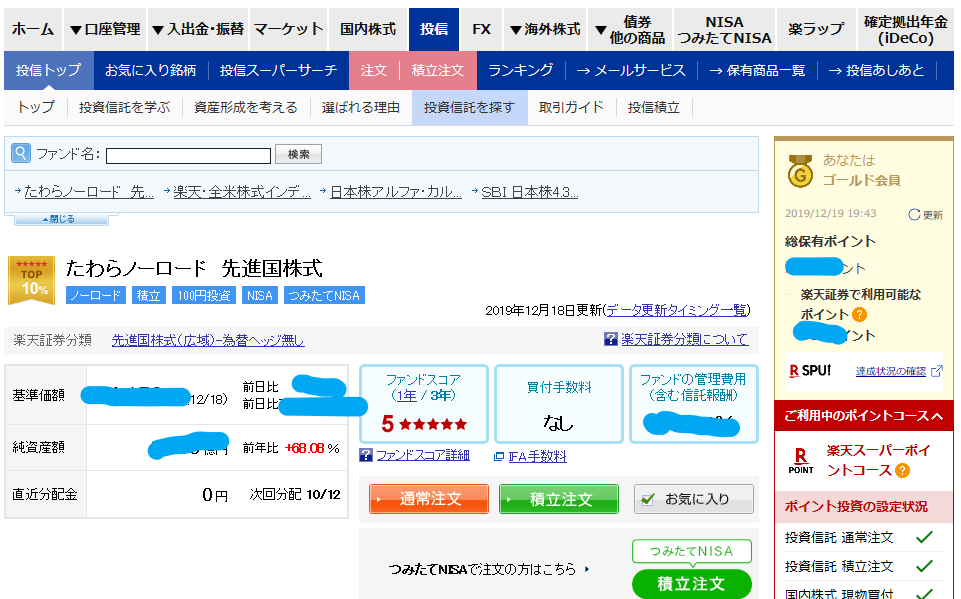
Task: Open the 海外株式 dropdown menu
Action: tap(545, 29)
